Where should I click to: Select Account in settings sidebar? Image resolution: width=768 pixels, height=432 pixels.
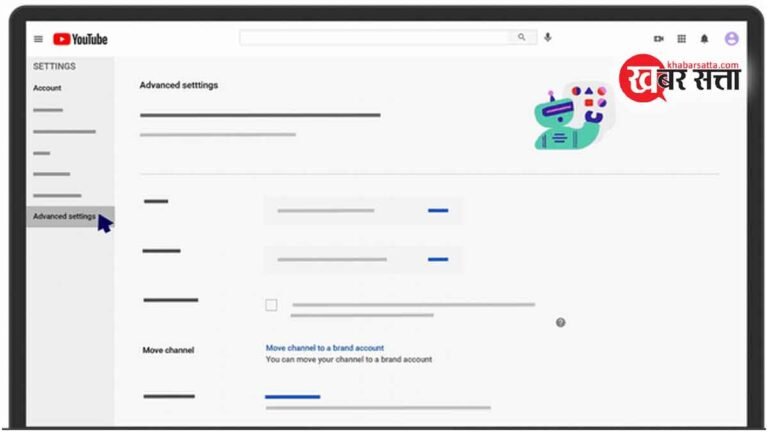coord(47,88)
